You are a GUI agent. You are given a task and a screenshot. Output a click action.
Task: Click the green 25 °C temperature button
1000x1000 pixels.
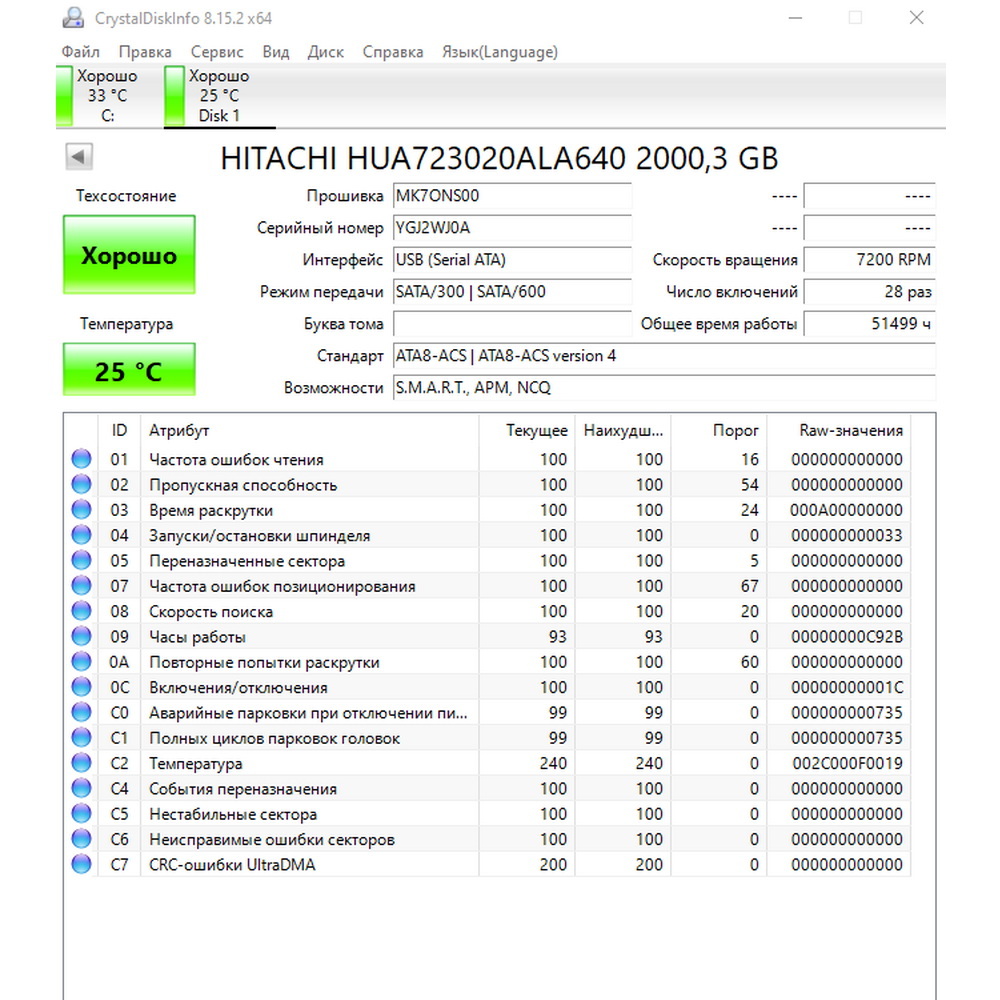129,370
